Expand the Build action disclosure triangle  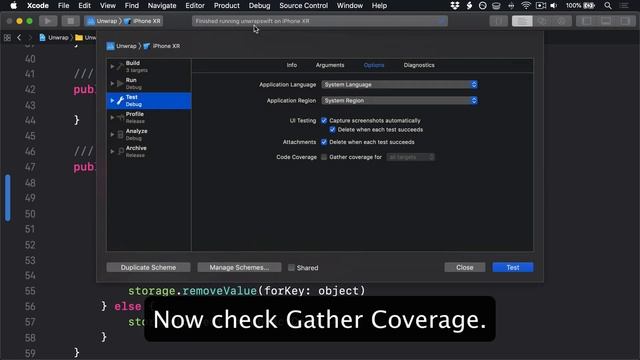(112, 66)
